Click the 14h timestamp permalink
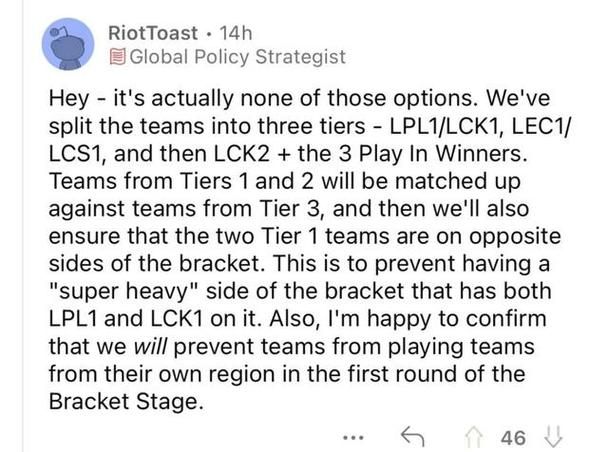608x452 pixels. pos(236,33)
